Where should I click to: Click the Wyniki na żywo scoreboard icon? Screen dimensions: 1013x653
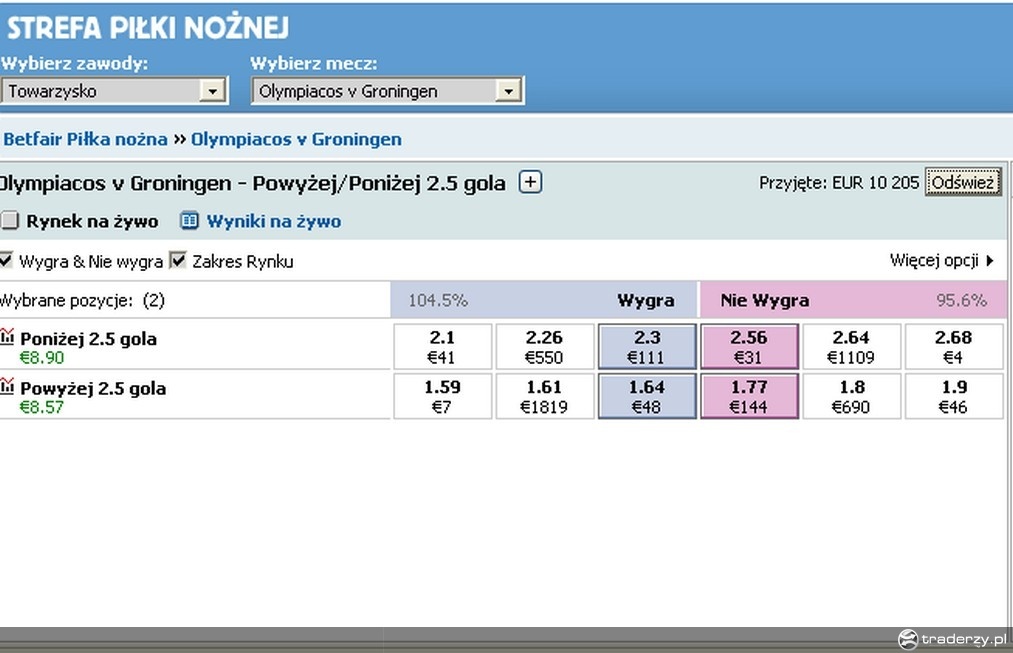(x=189, y=221)
